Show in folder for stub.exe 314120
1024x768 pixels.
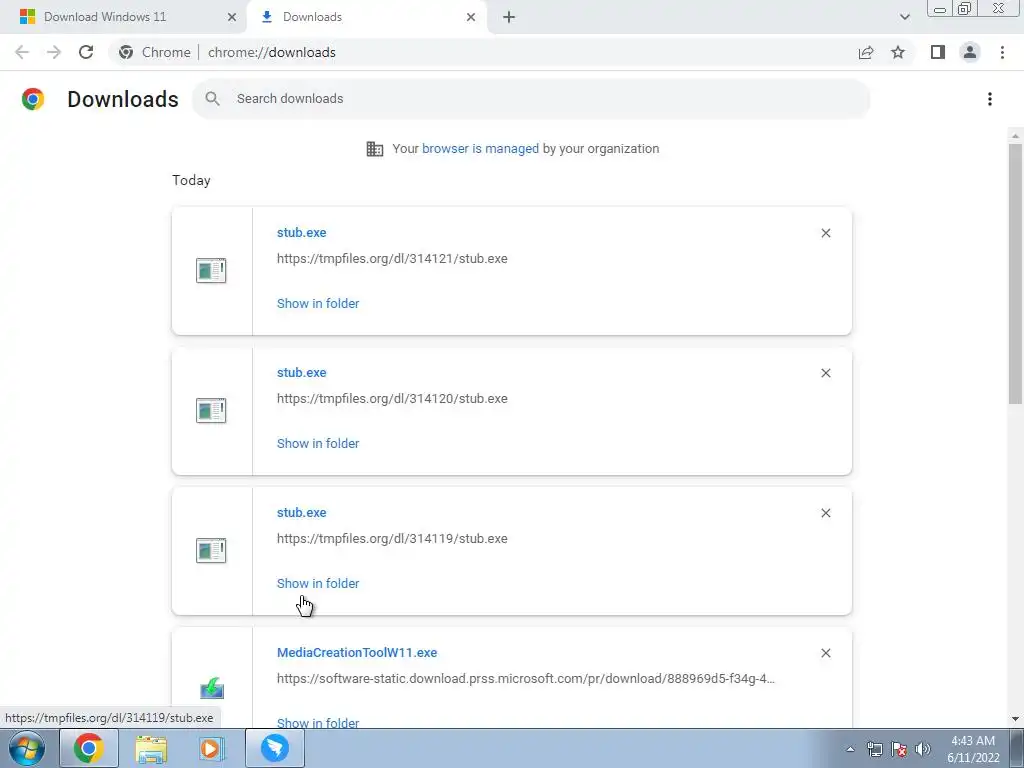click(x=318, y=443)
